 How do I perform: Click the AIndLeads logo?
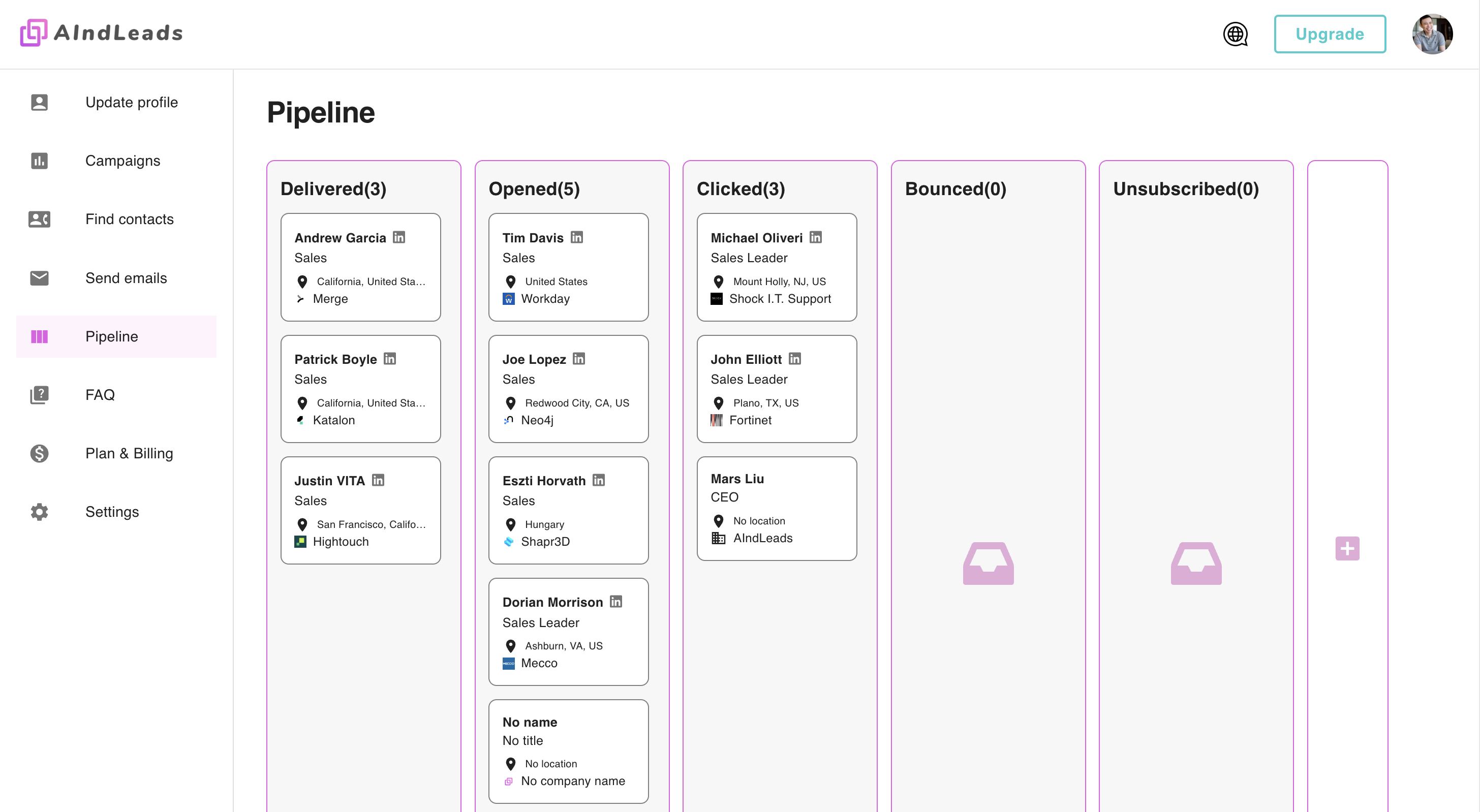pos(102,33)
